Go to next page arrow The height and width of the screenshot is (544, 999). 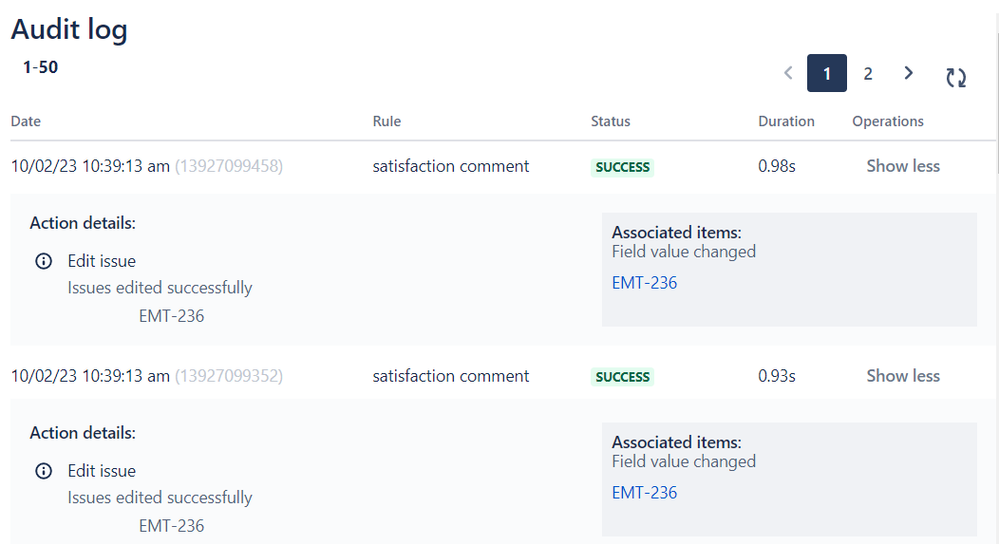pos(909,73)
